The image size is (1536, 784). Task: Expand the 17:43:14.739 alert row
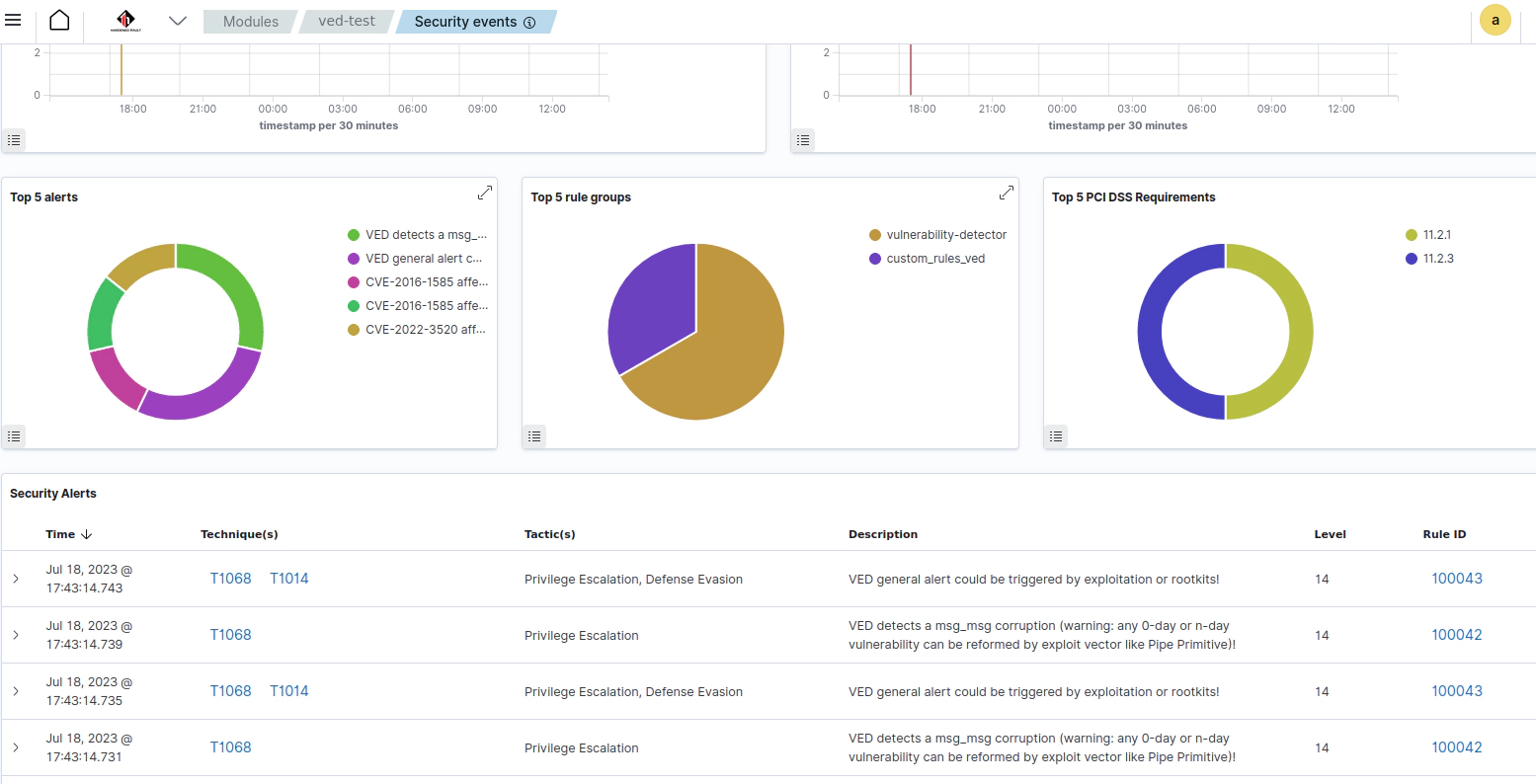[16, 635]
